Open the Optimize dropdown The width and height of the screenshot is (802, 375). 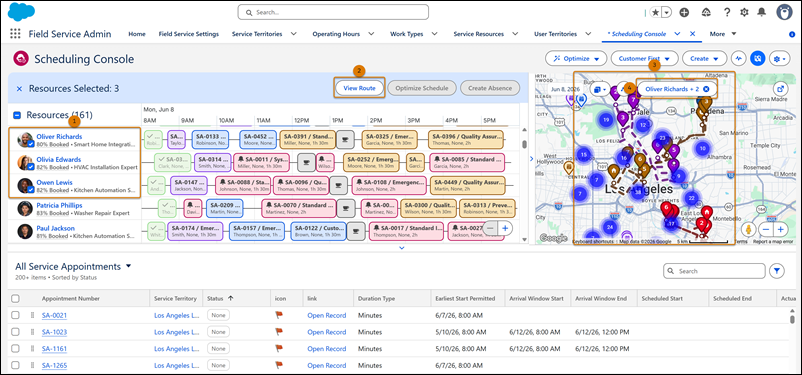click(576, 59)
